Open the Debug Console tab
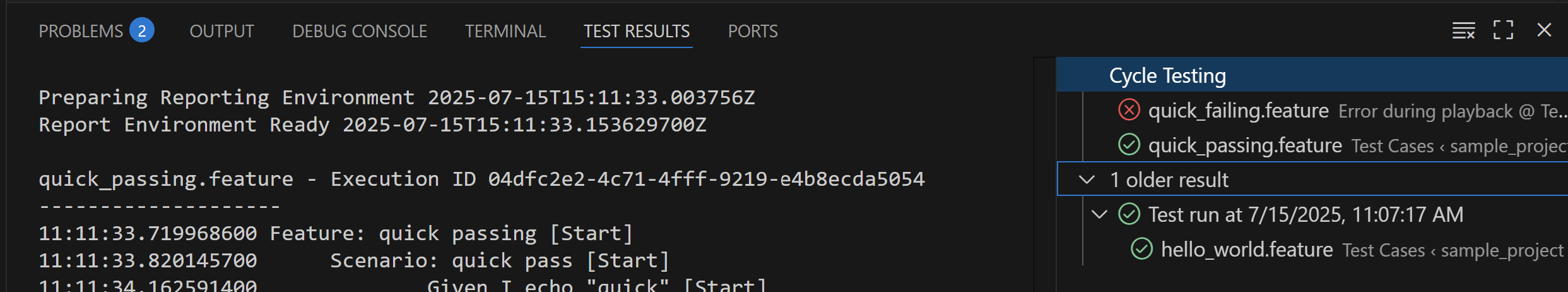1568x292 pixels. pos(360,31)
